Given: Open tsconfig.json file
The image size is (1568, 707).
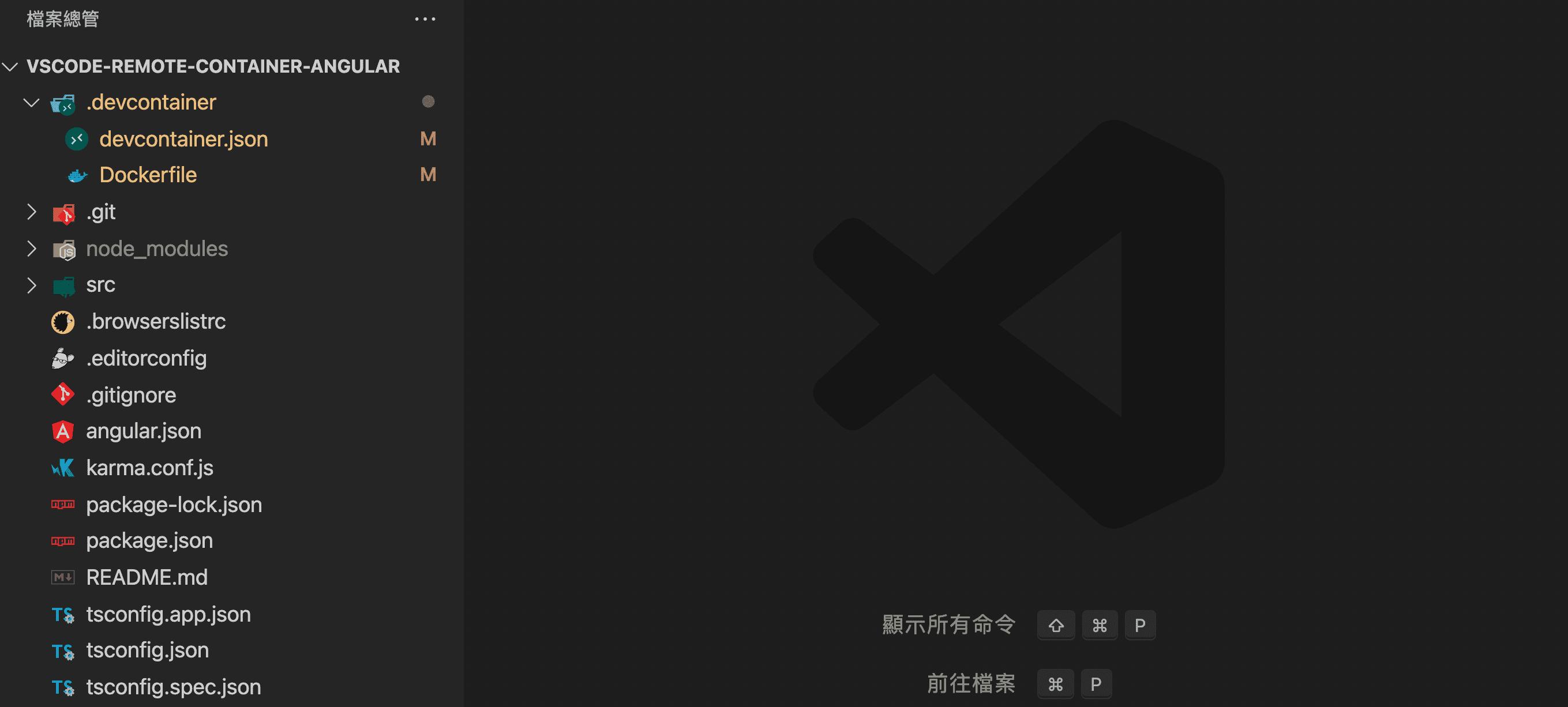Looking at the screenshot, I should pos(147,650).
